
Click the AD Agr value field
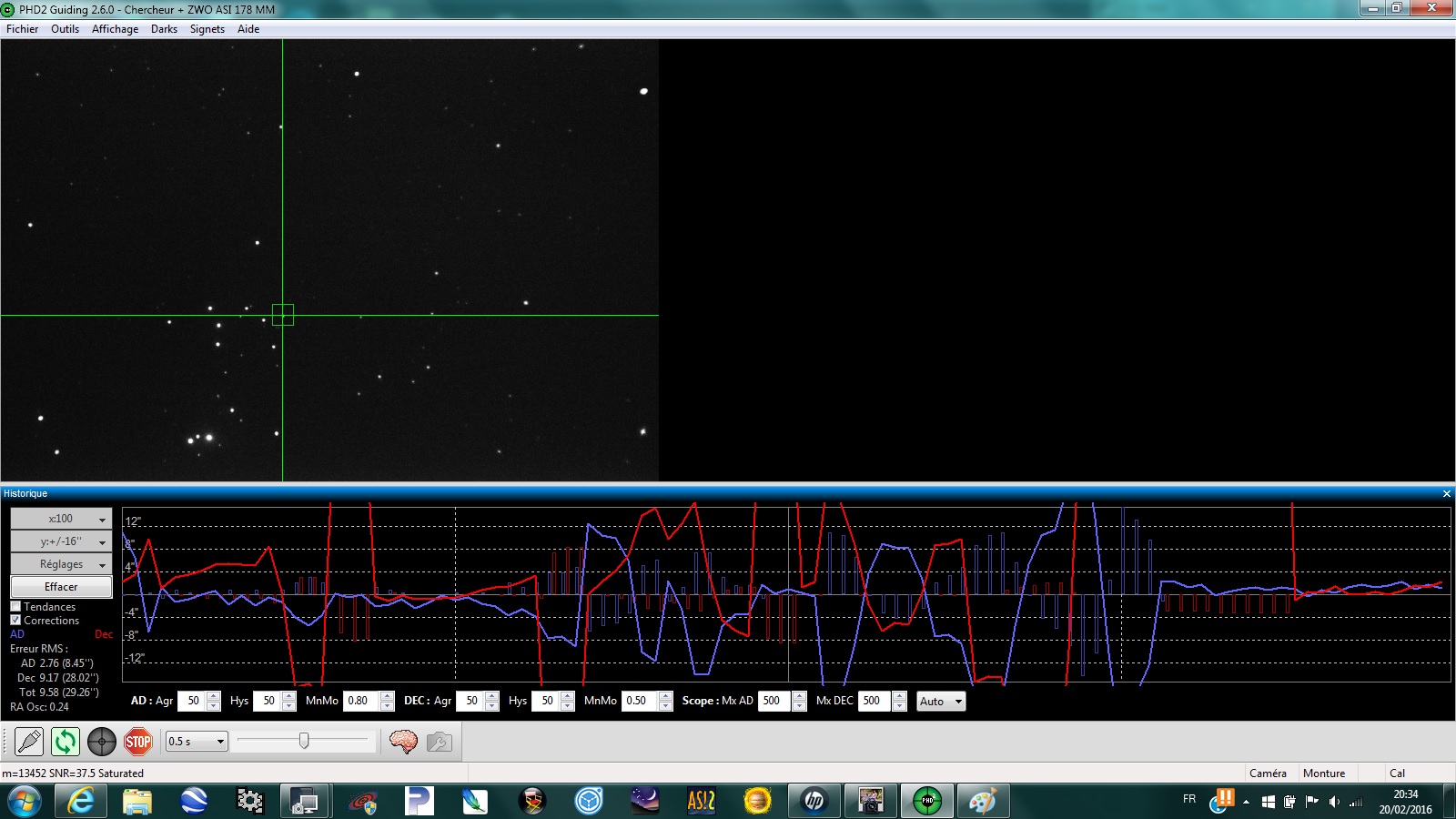(x=193, y=701)
